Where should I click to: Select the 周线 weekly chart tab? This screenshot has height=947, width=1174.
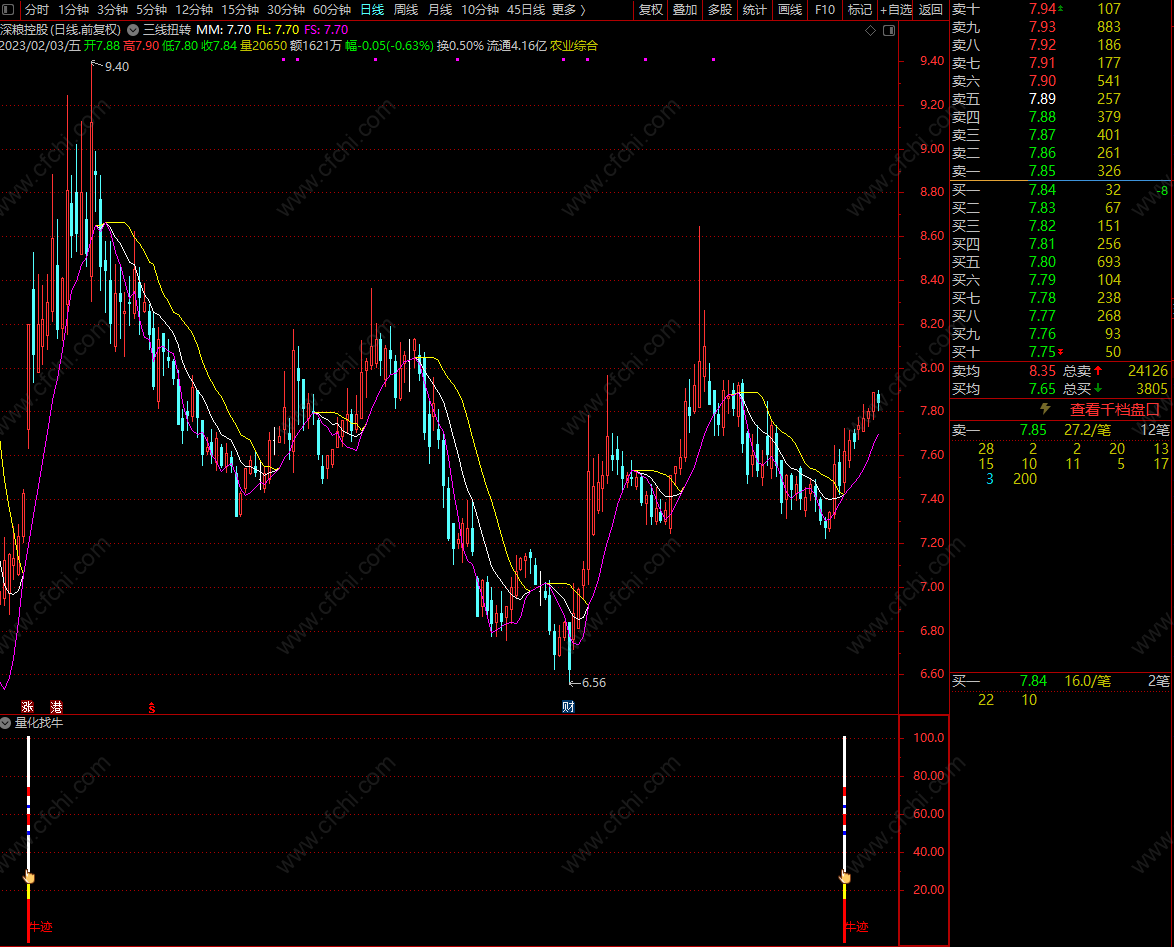point(406,10)
